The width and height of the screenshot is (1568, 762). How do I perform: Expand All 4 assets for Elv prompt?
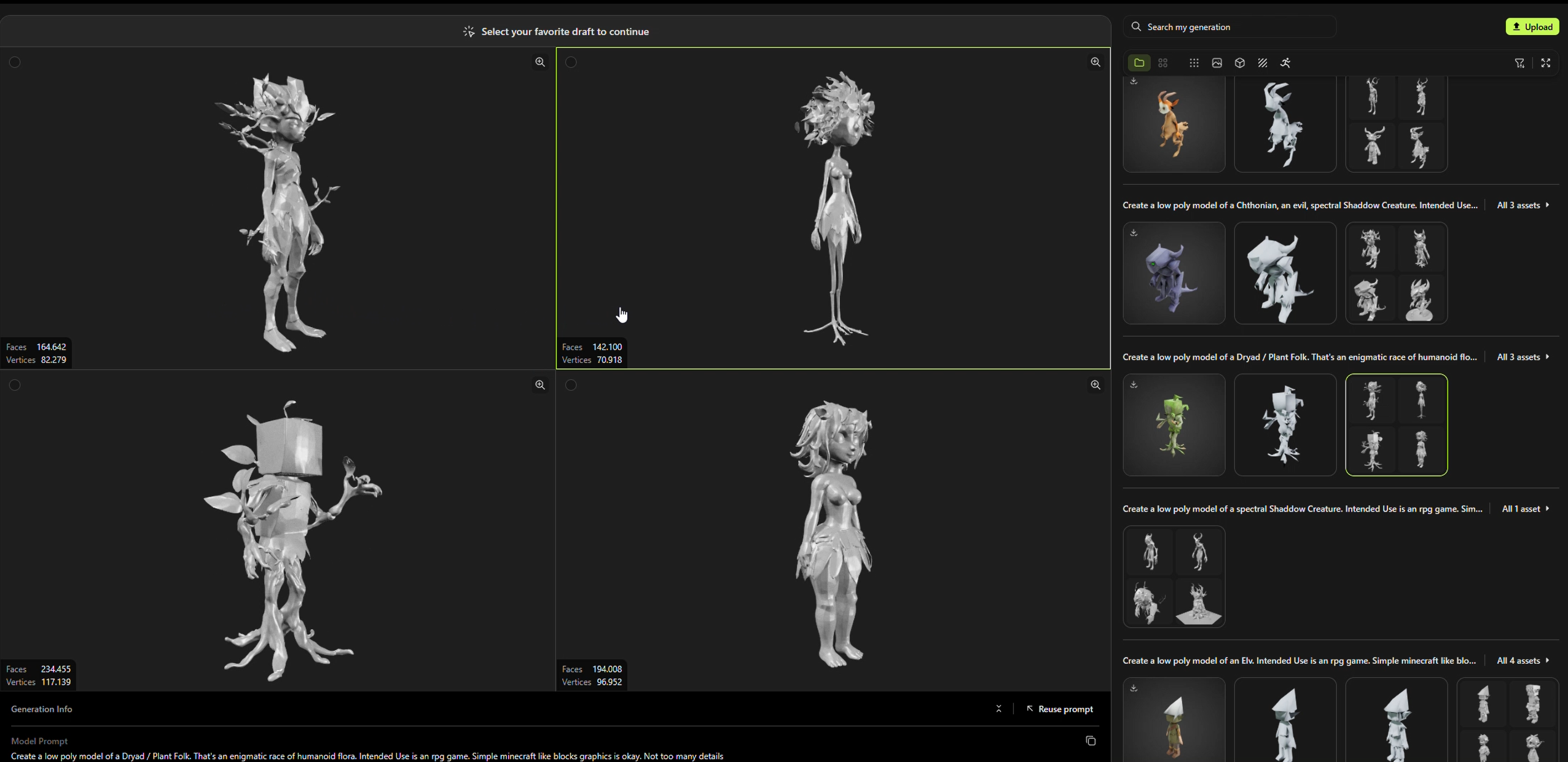1523,661
